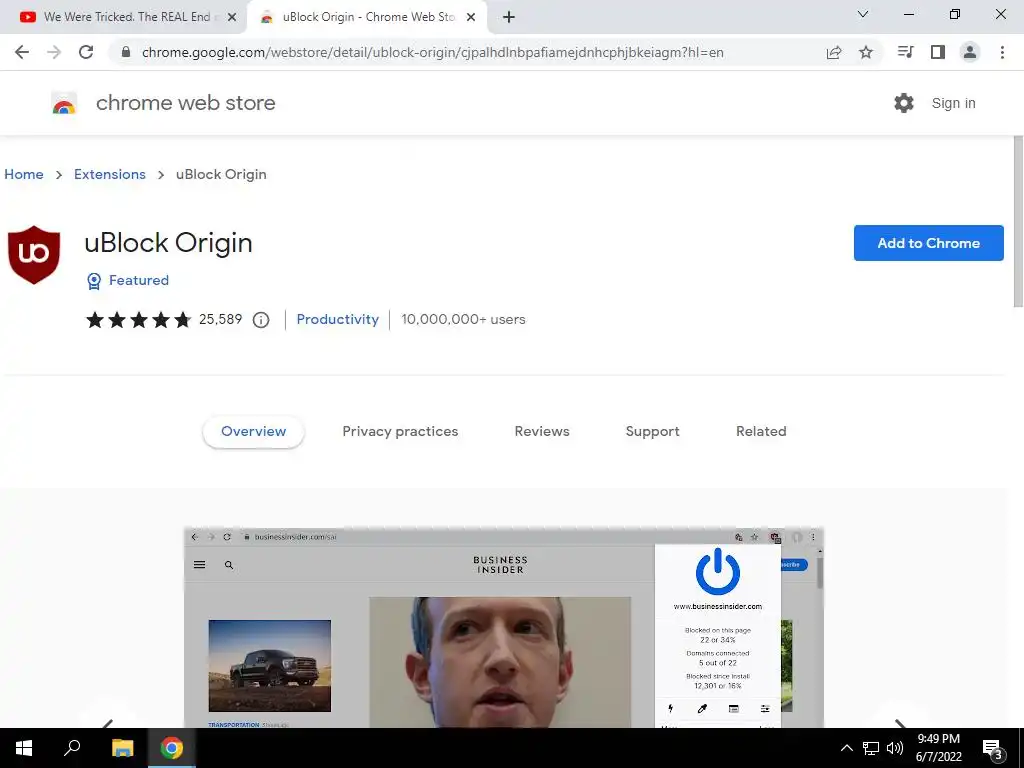Open Privacy practices tab
The height and width of the screenshot is (768, 1024).
tap(400, 432)
